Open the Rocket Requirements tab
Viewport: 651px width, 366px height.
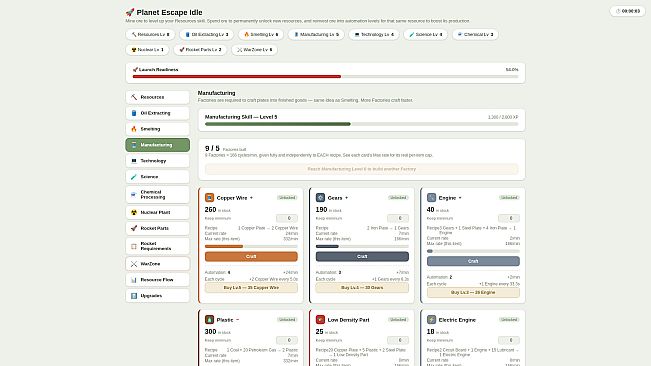(x=157, y=246)
